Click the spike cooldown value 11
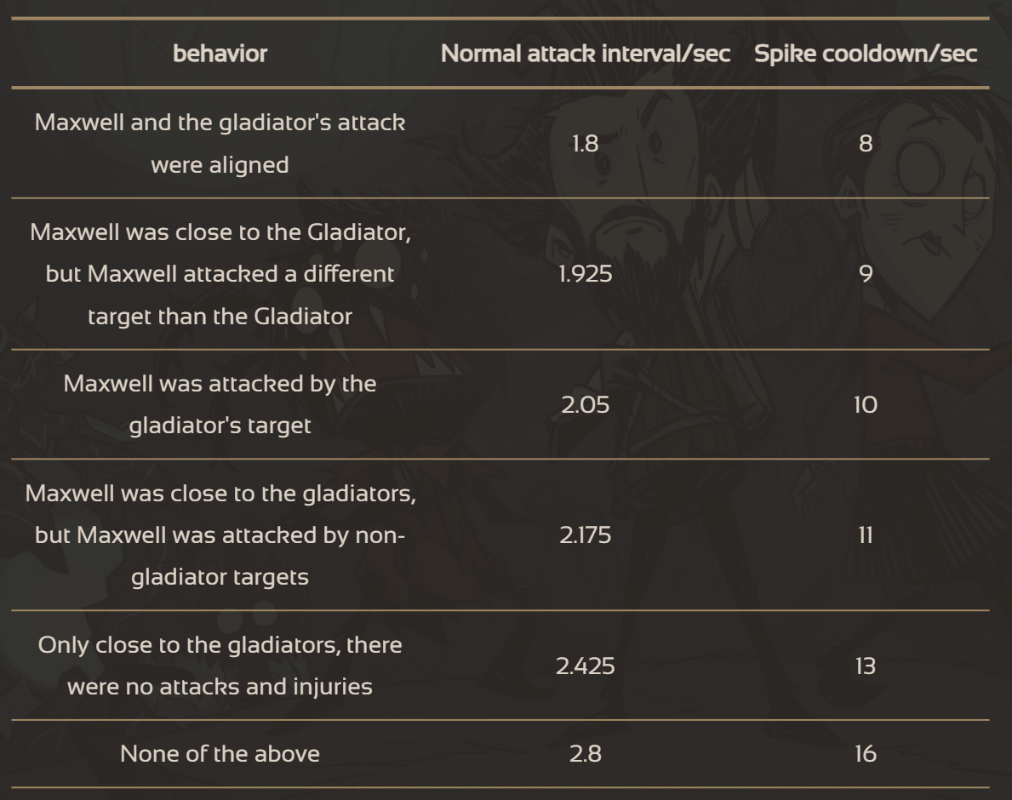Image resolution: width=1012 pixels, height=800 pixels. pyautogui.click(x=866, y=535)
